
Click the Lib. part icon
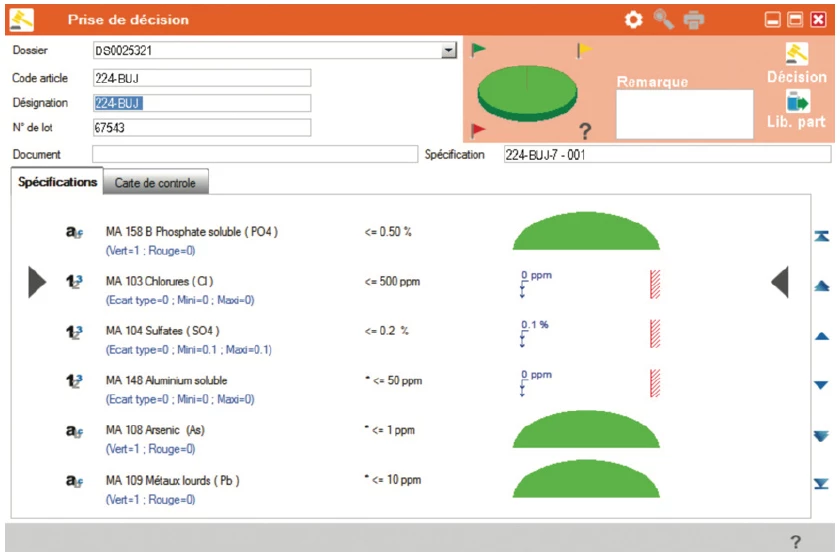coord(797,101)
